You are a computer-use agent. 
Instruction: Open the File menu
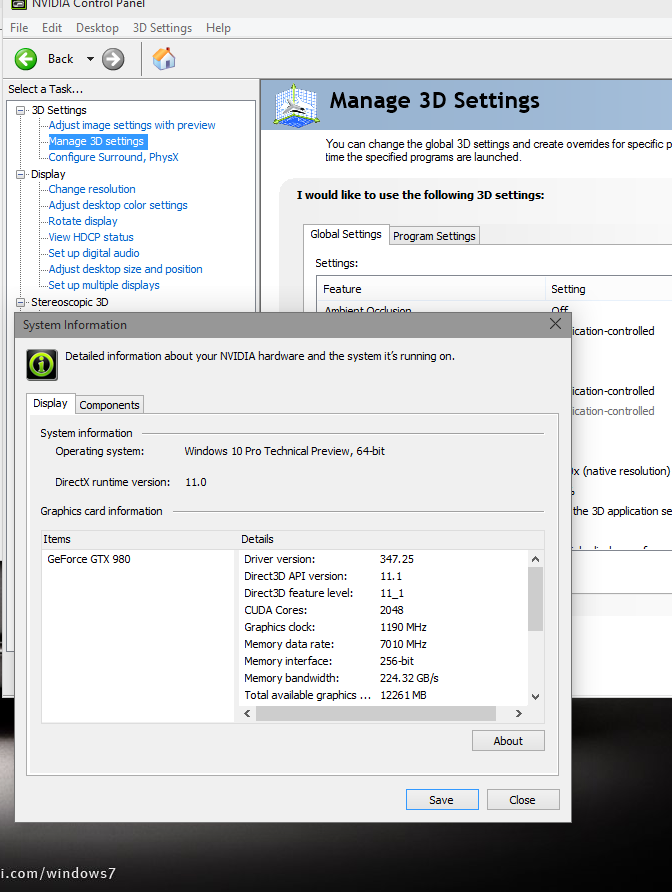click(x=19, y=28)
